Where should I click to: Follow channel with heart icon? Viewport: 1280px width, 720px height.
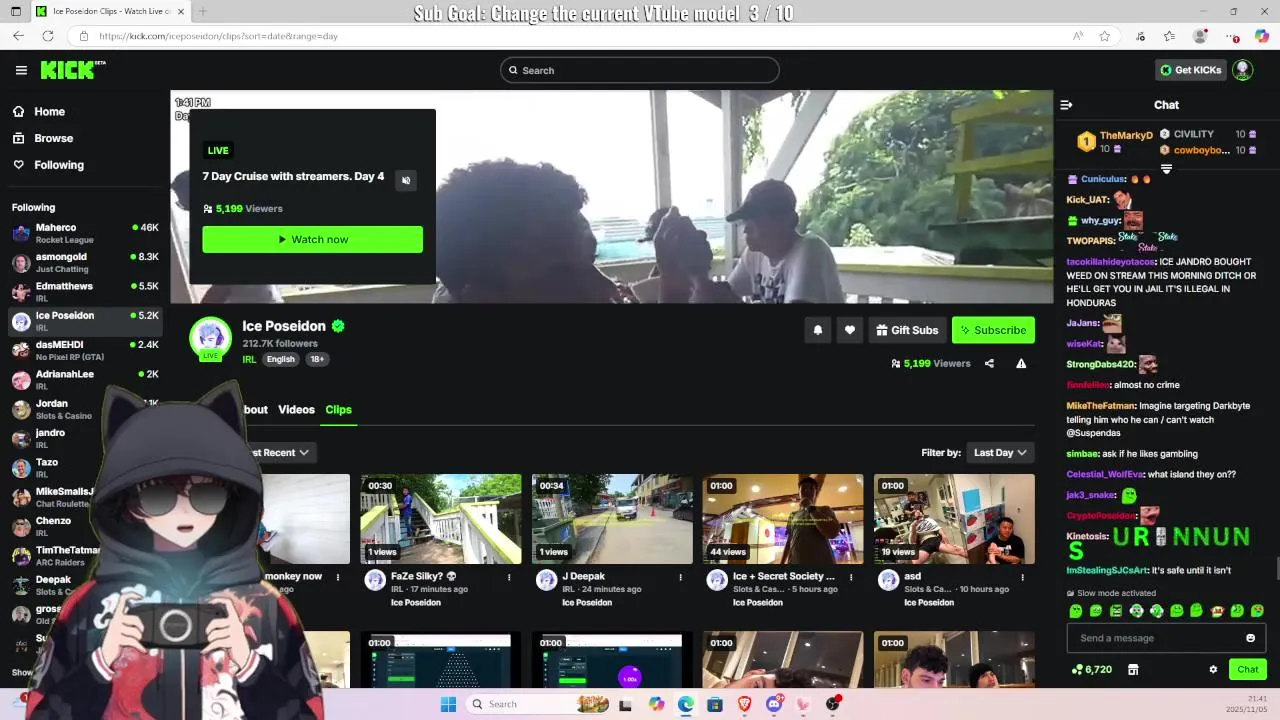coord(850,330)
